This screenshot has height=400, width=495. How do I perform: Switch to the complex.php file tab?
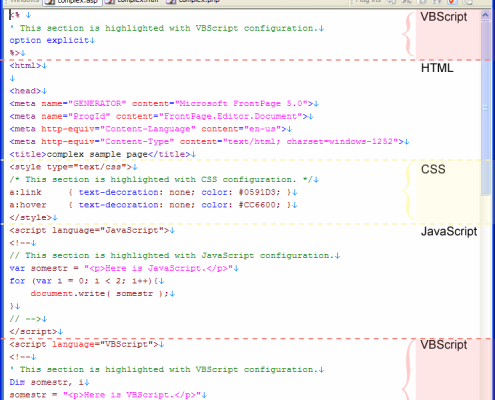(194, 2)
